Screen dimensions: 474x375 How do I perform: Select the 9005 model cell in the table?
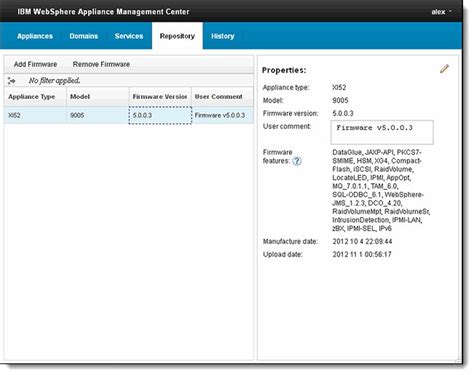(98, 115)
